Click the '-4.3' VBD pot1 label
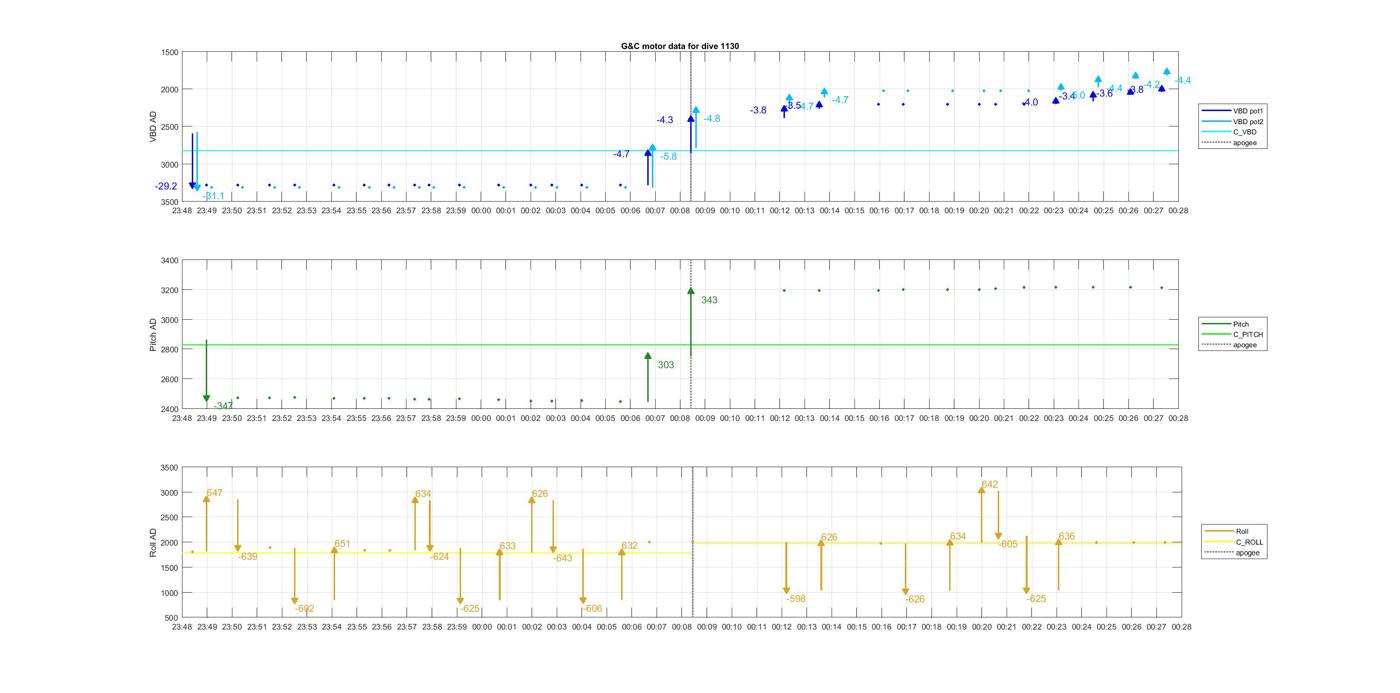Viewport: 1400px width, 693px height. 665,120
